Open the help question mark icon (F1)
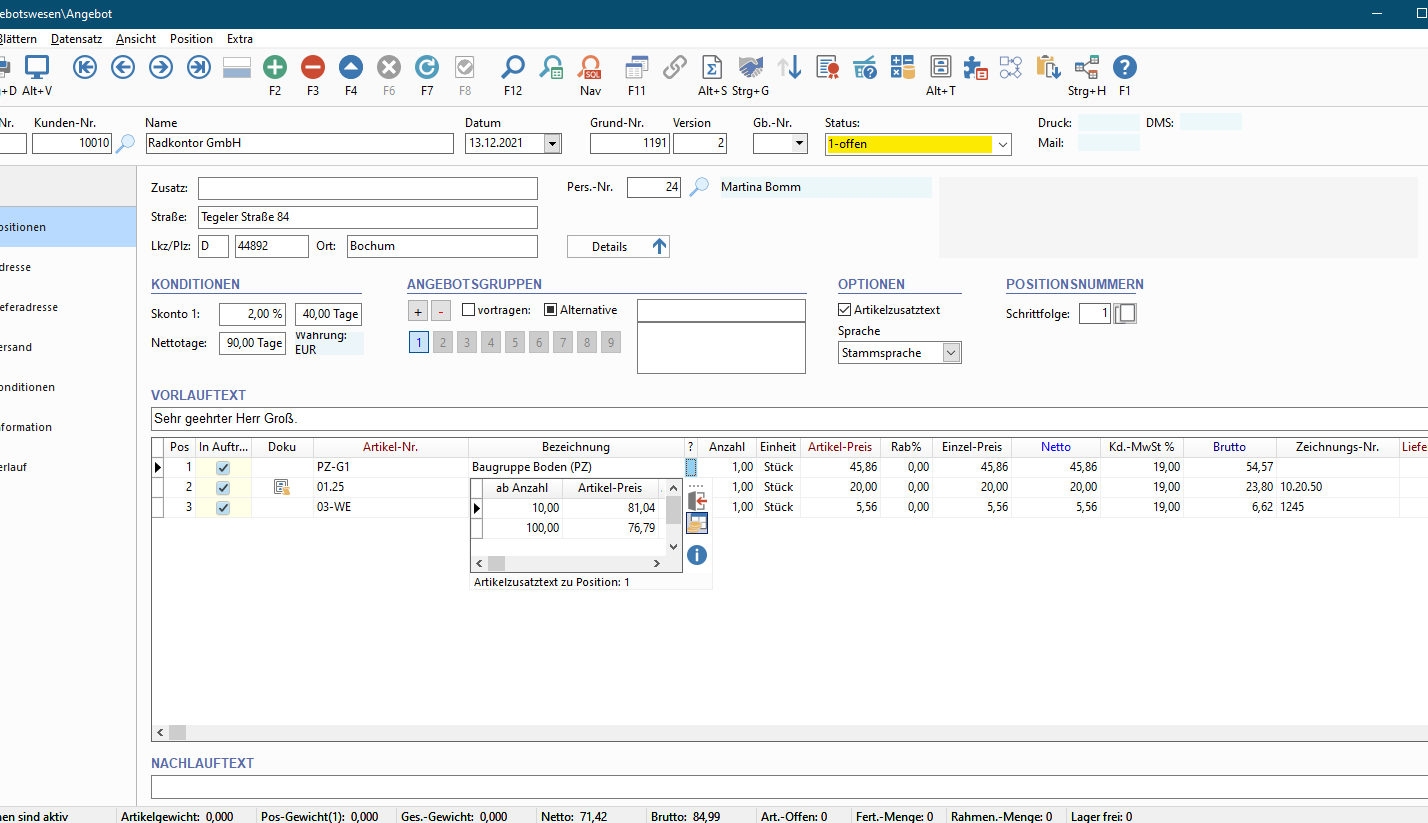The height and width of the screenshot is (823, 1428). [1125, 67]
